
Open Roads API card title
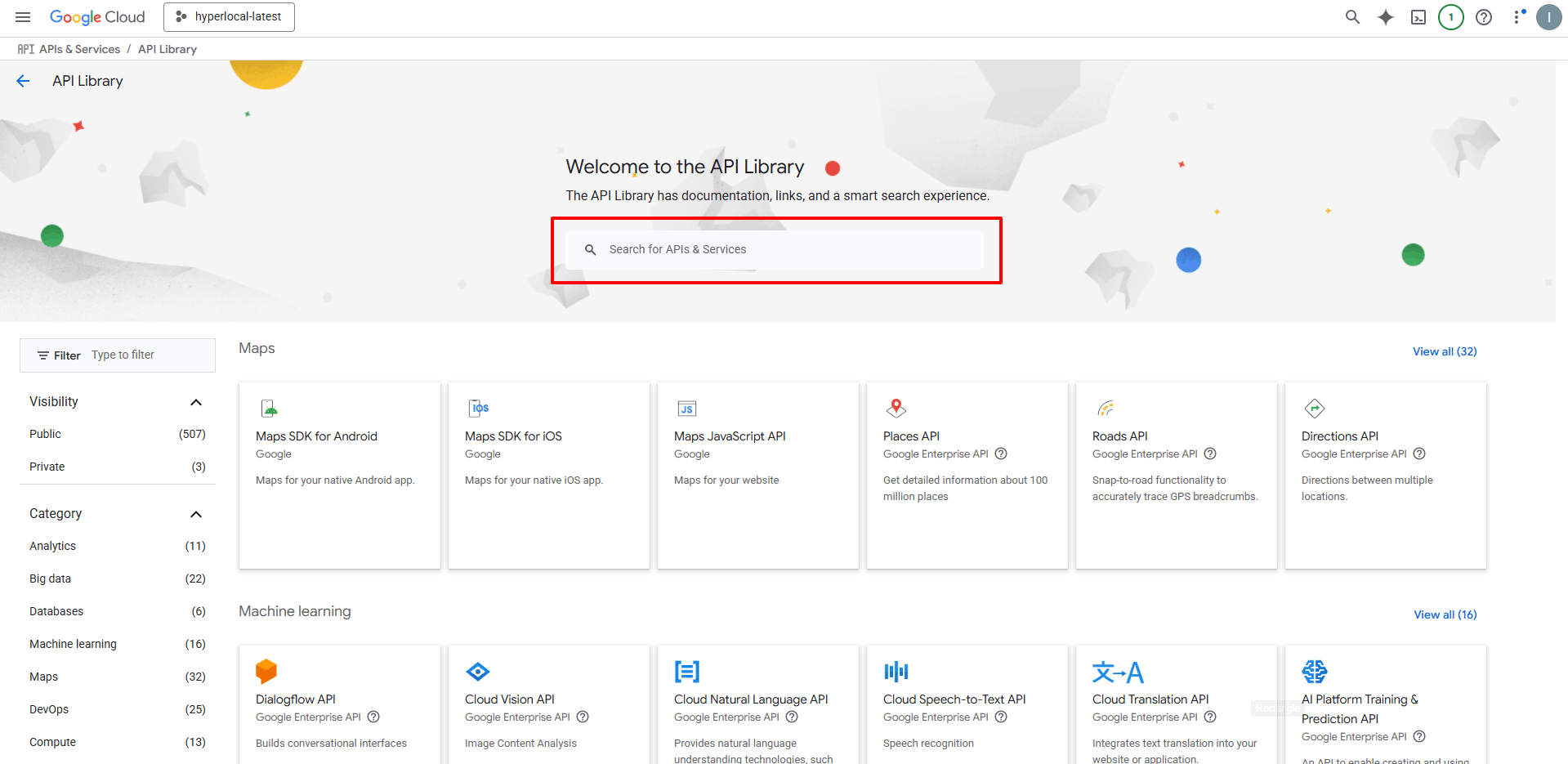pos(1120,436)
